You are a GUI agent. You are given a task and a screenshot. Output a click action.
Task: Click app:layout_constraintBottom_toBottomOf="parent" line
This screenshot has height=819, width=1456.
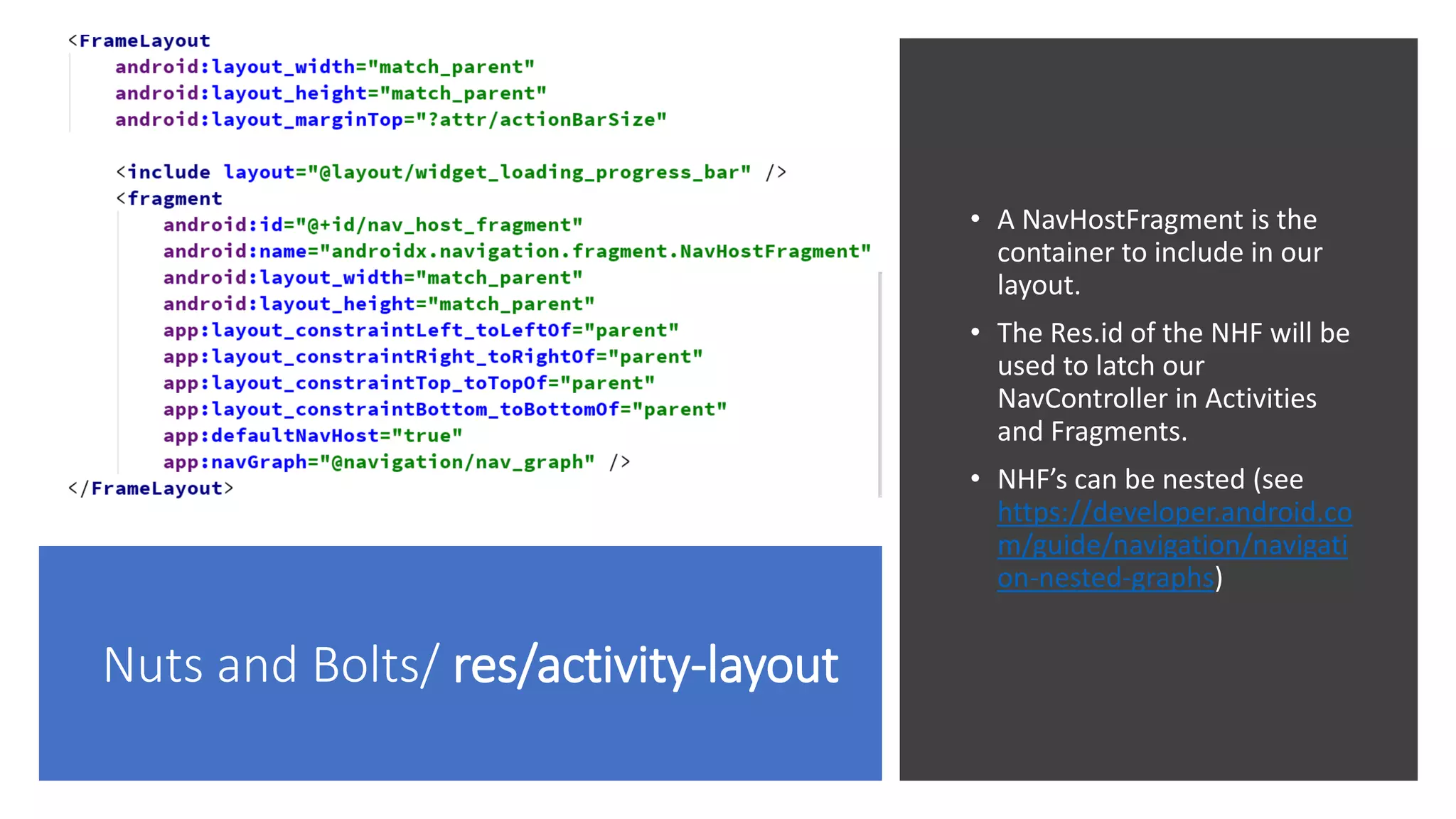445,409
